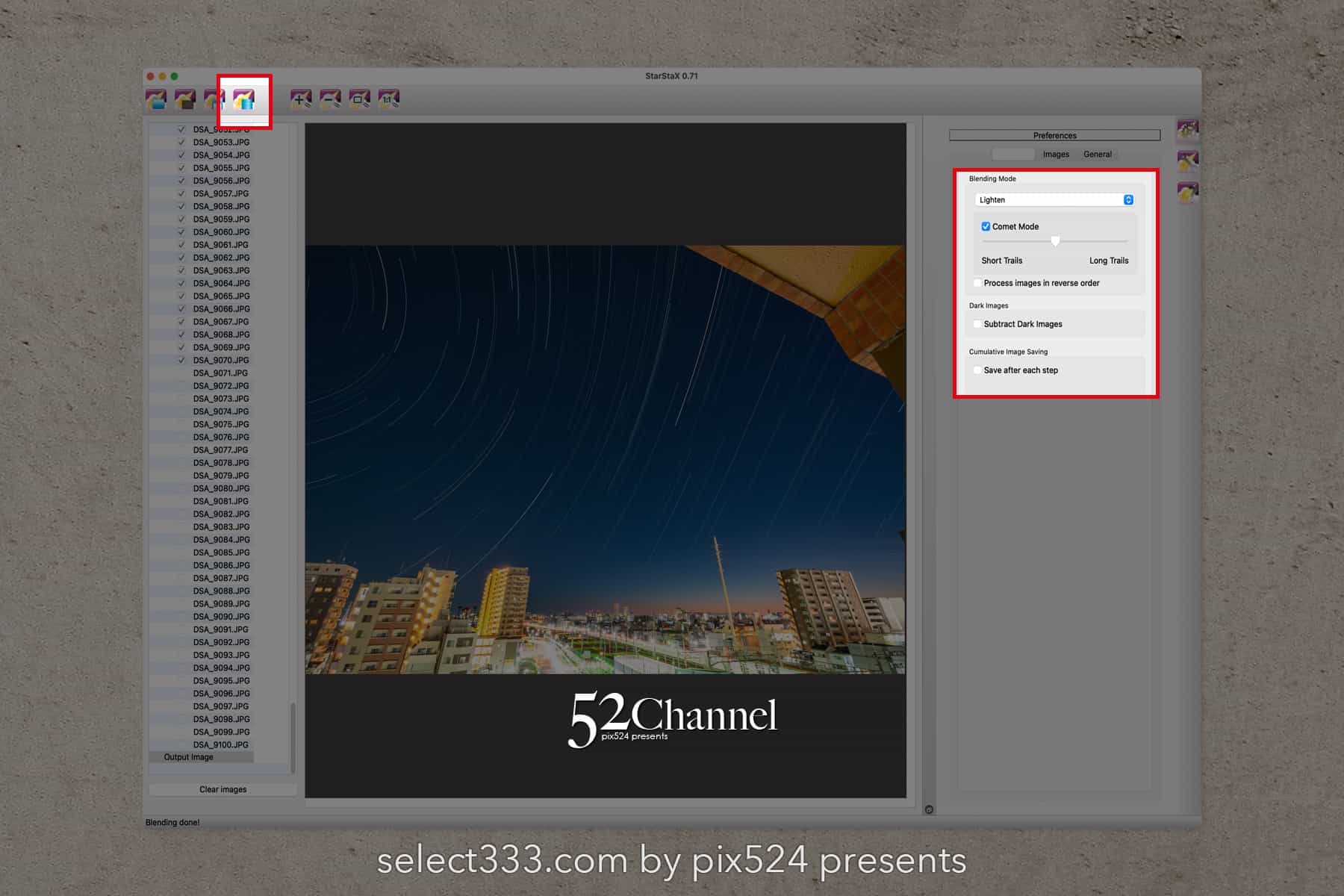Click the Open Dark Frames toolbar icon
Viewport: 1344px width, 896px height.
pyautogui.click(x=185, y=99)
